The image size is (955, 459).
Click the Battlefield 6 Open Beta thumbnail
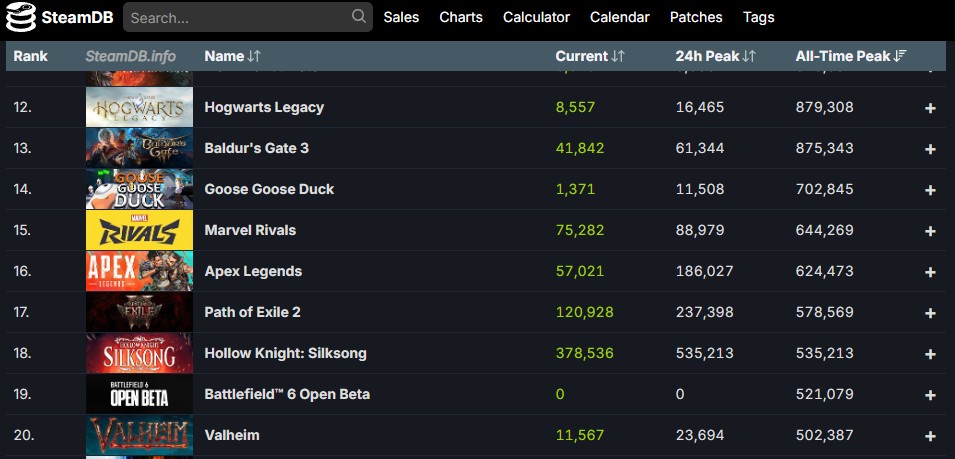139,394
